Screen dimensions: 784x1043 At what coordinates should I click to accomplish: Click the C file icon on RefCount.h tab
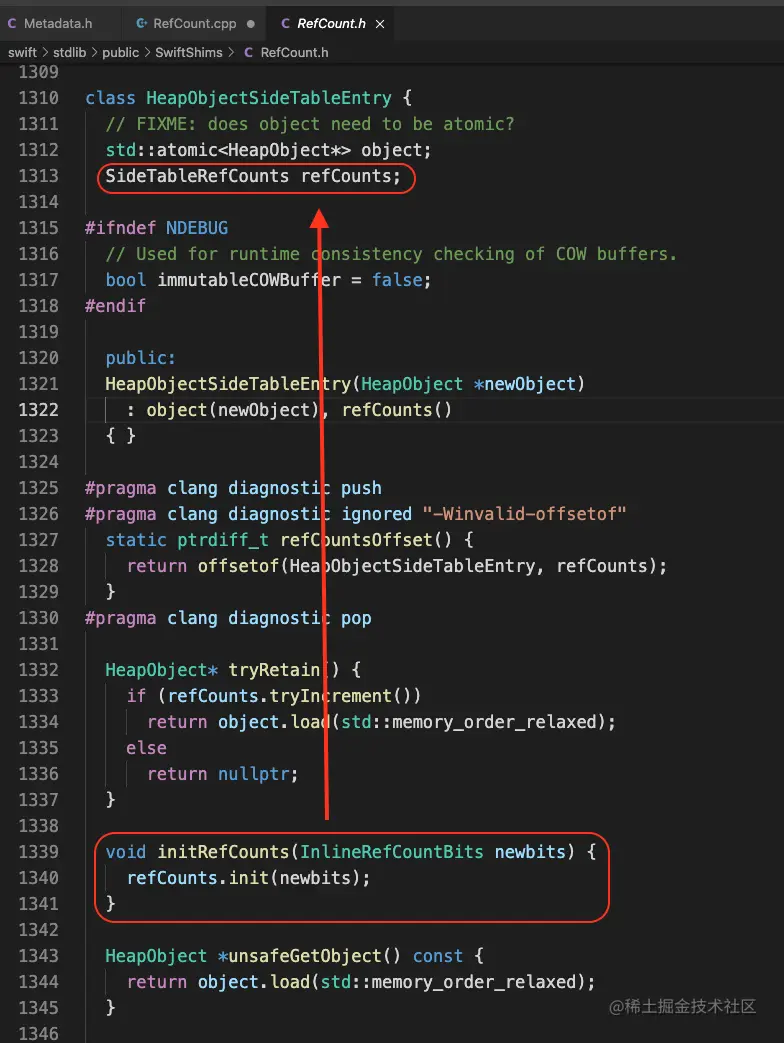tap(285, 23)
